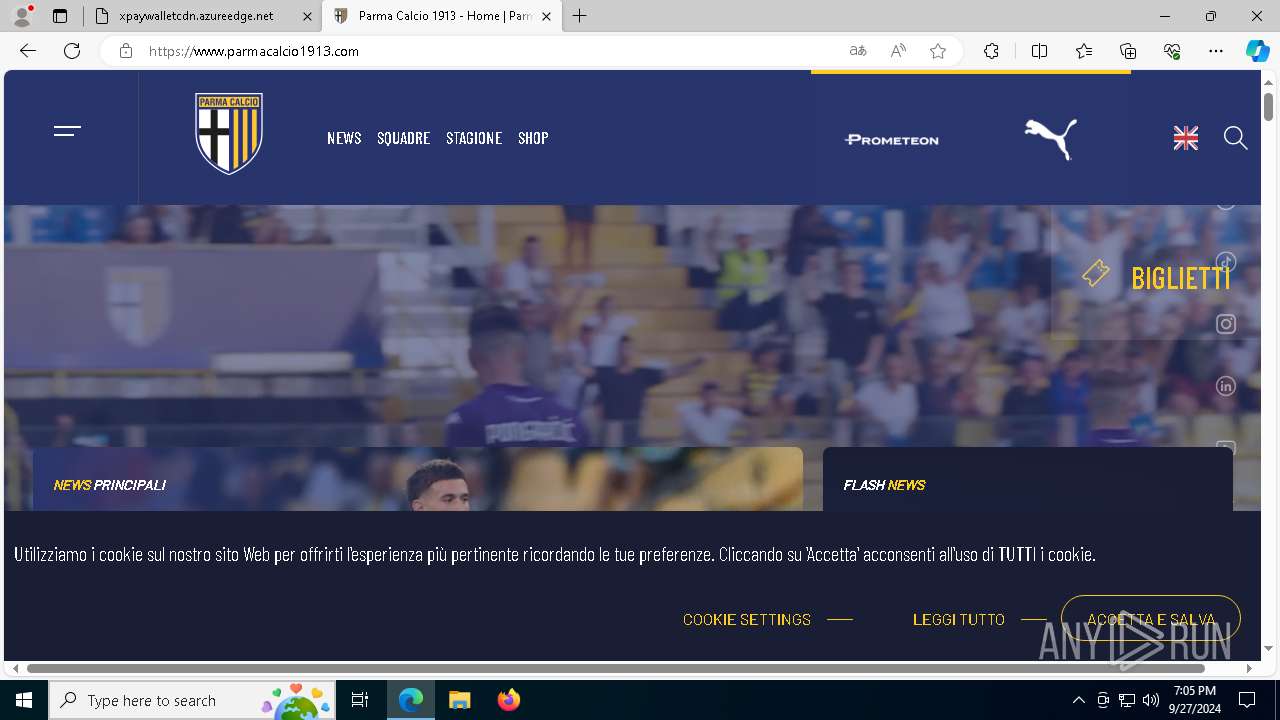Click the NEWS PRINCIPALI heading
Image resolution: width=1280 pixels, height=720 pixels.
click(x=110, y=485)
